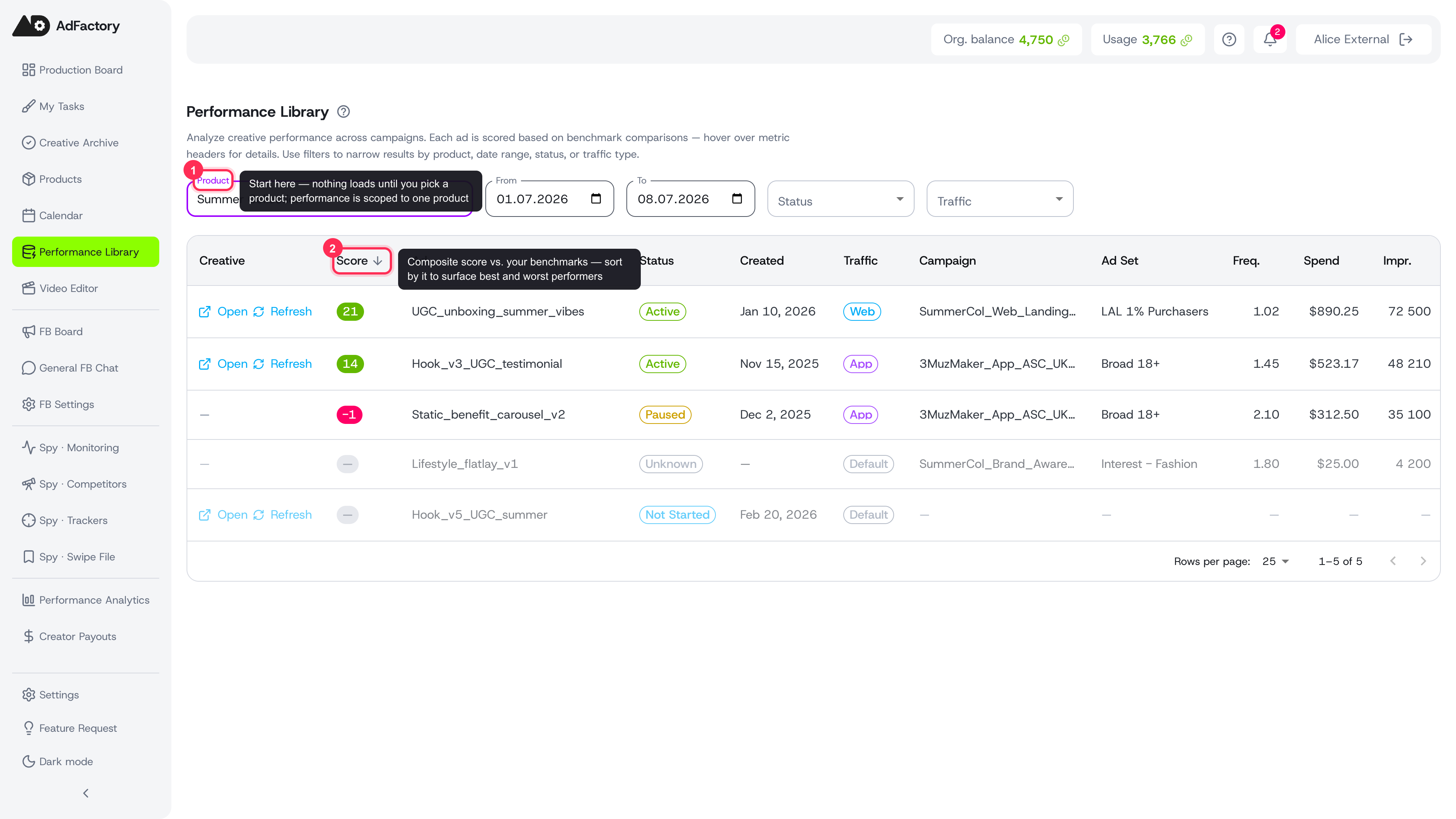Viewport: 1456px width, 819px height.
Task: Open the notifications bell icon
Action: point(1269,39)
